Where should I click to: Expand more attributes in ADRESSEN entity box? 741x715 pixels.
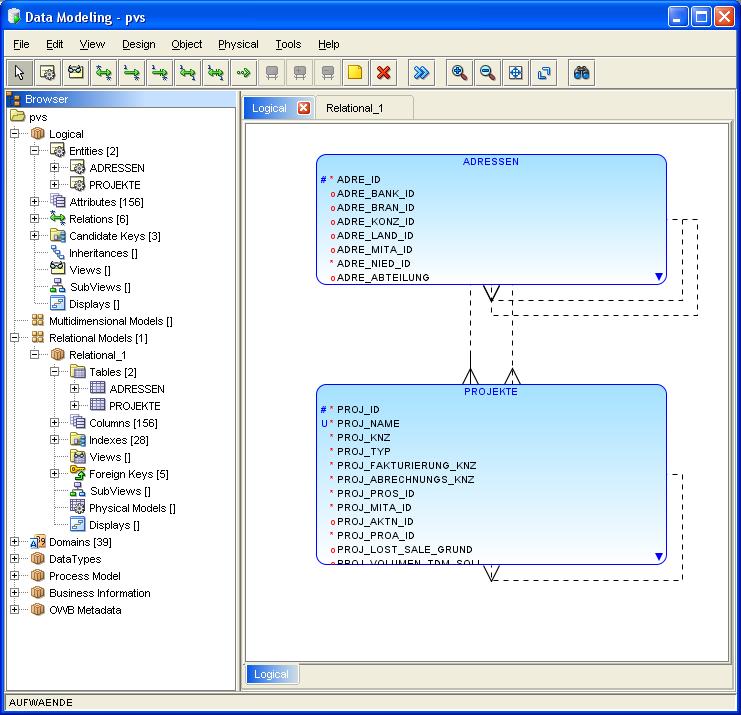pyautogui.click(x=659, y=276)
